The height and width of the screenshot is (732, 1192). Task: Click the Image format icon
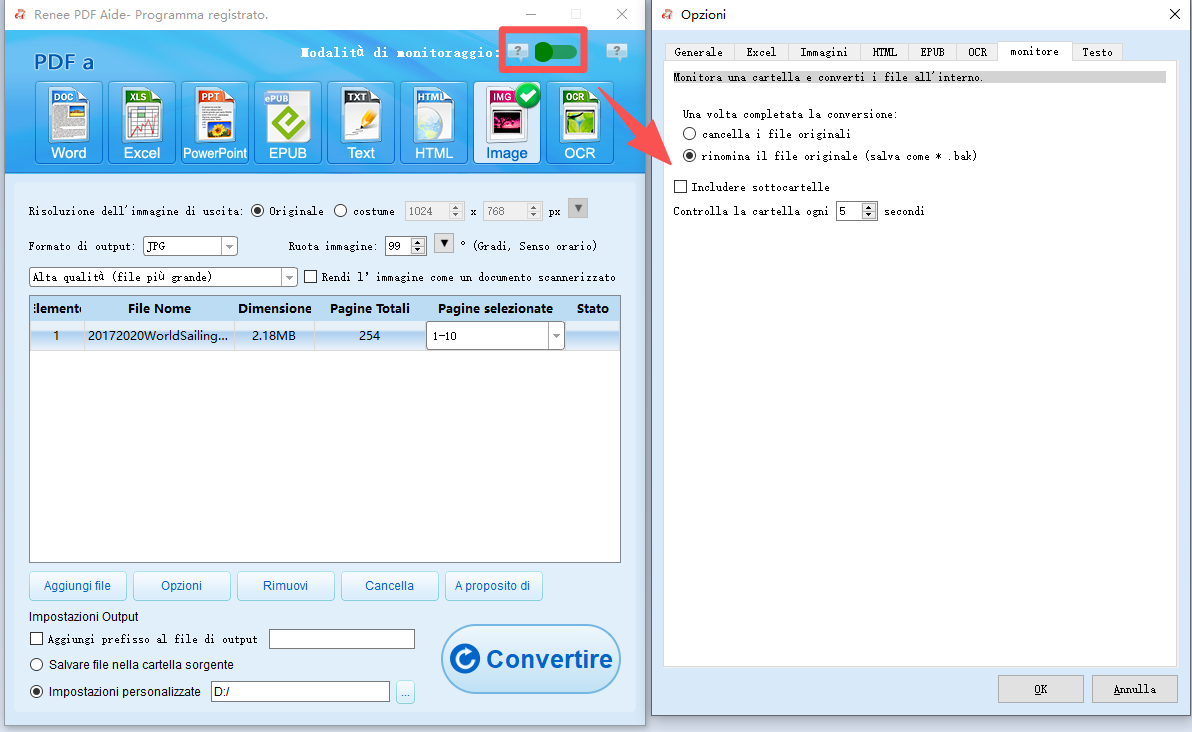[x=507, y=122]
